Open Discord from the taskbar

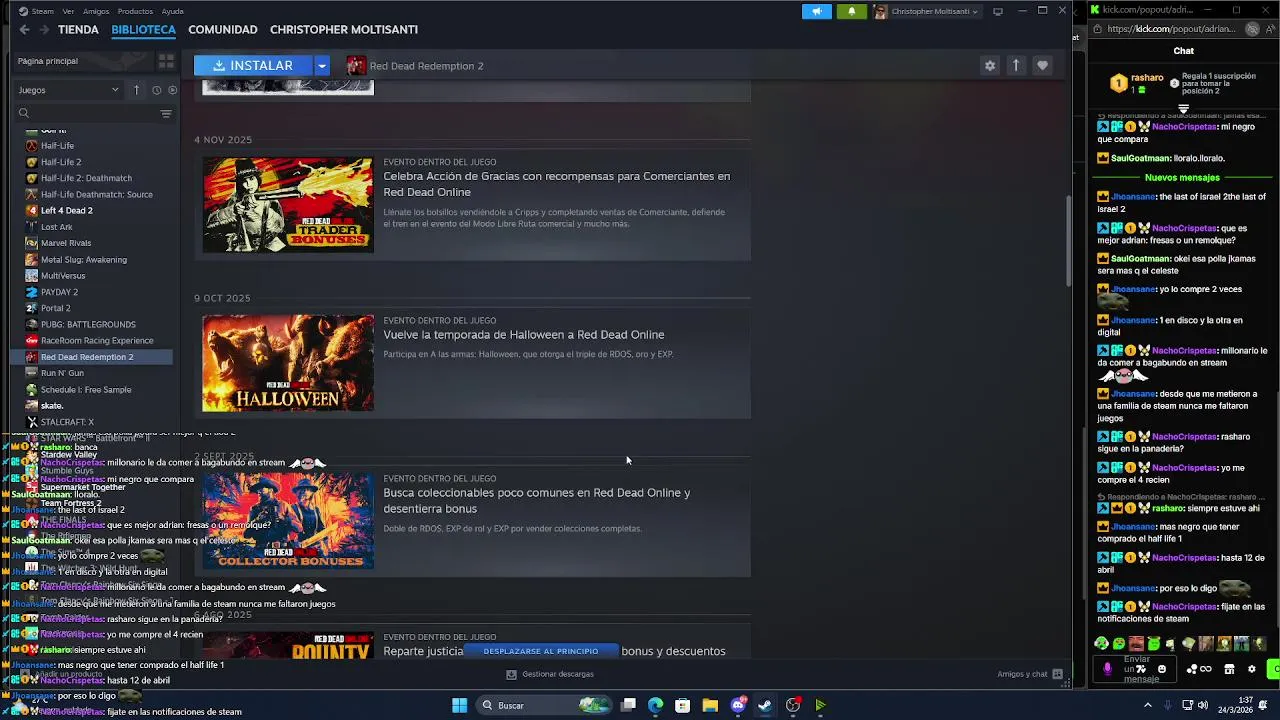[738, 705]
